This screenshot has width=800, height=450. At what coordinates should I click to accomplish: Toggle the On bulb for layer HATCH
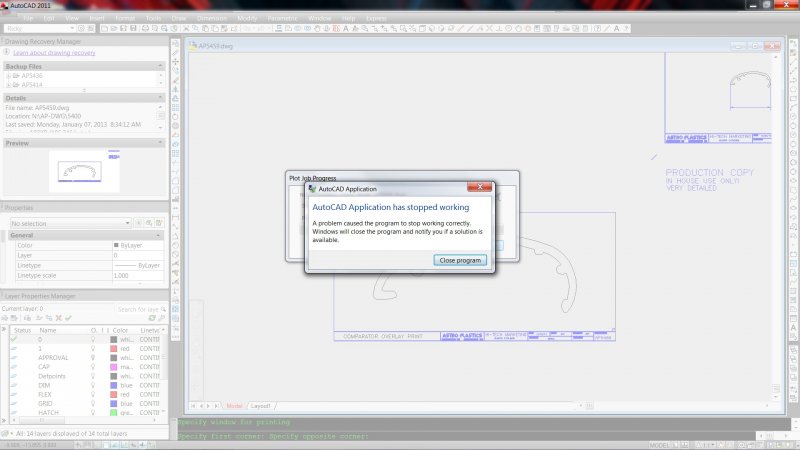93,413
